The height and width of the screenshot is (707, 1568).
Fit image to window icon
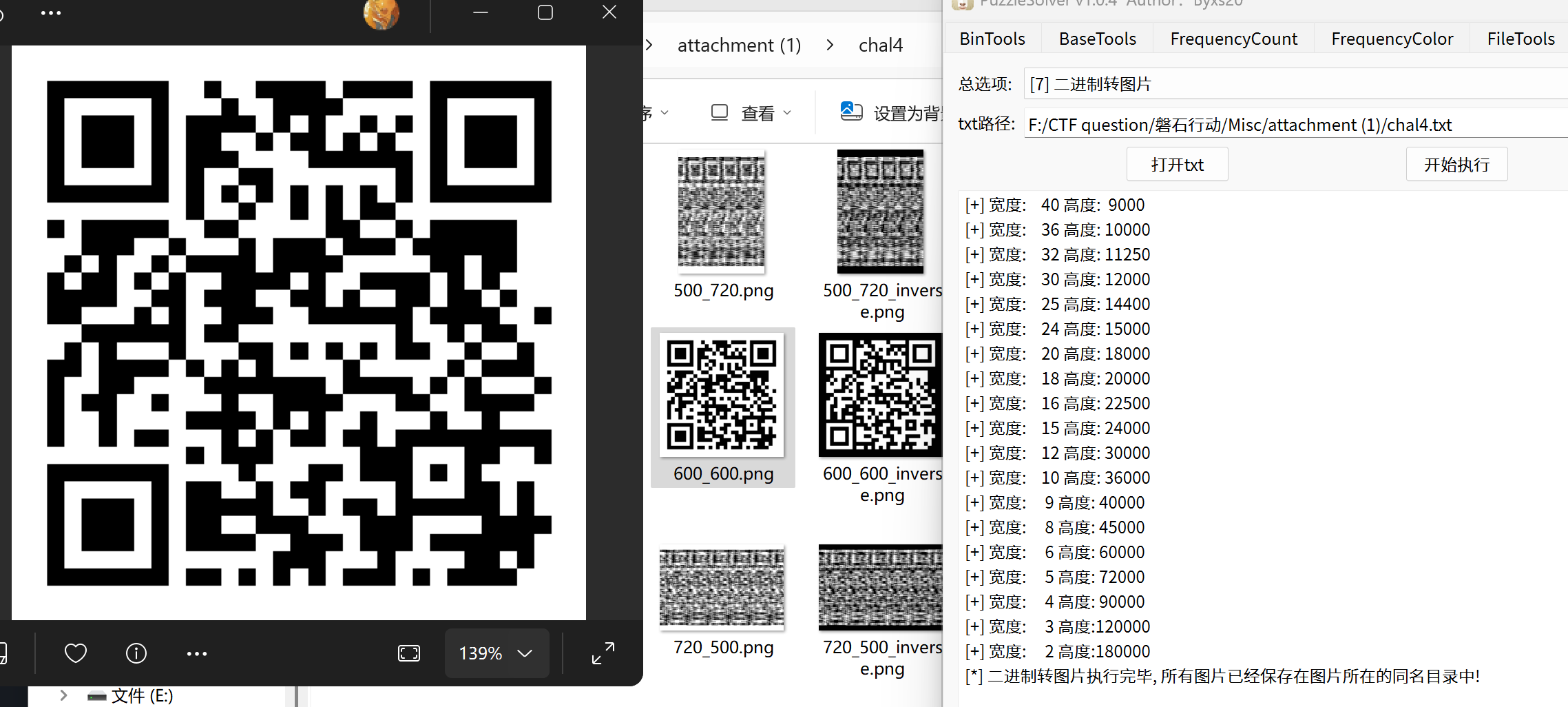click(409, 653)
